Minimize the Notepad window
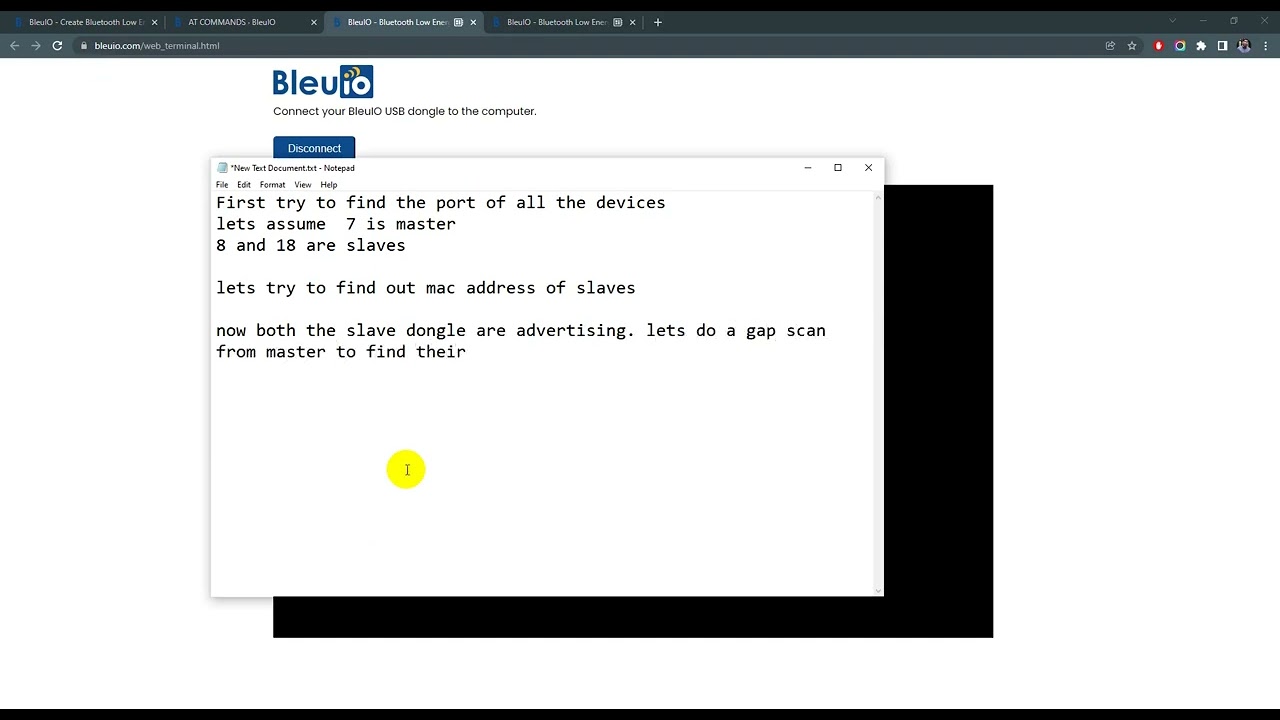 point(807,167)
